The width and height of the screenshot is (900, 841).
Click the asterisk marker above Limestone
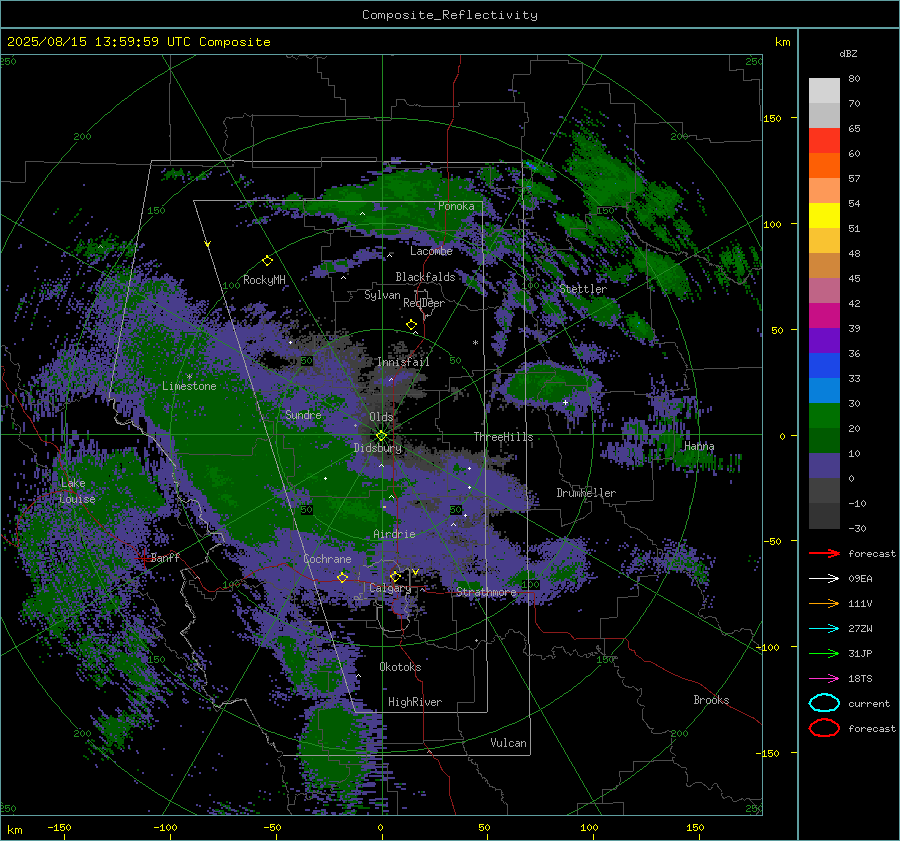tap(189, 377)
